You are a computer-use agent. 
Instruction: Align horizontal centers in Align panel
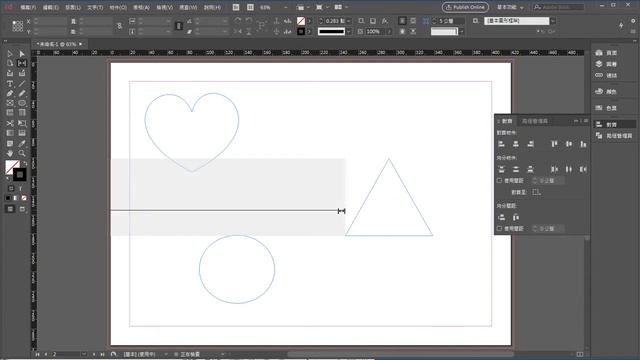tap(516, 144)
